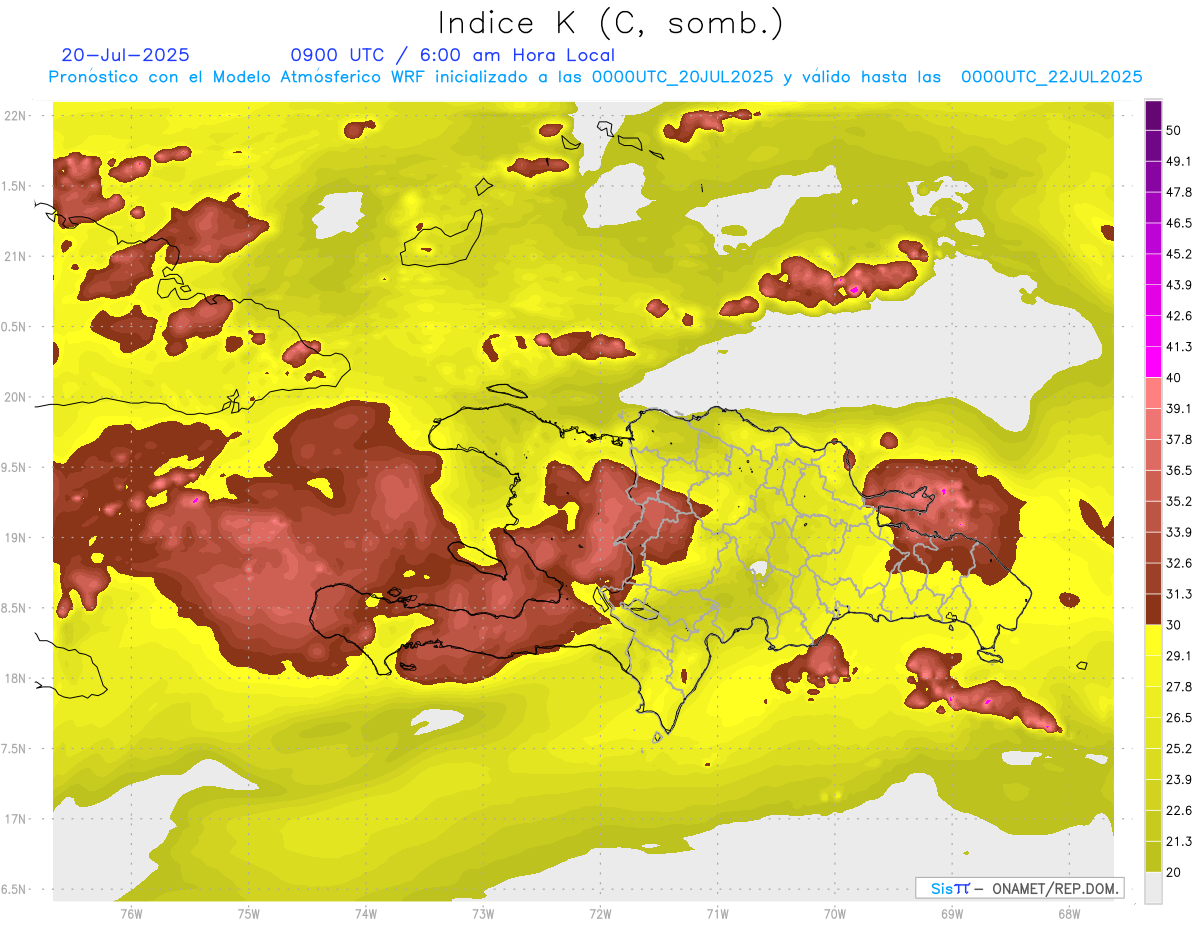The width and height of the screenshot is (1200, 927).
Task: Click the "73W" longitude label
Action: pos(483,913)
